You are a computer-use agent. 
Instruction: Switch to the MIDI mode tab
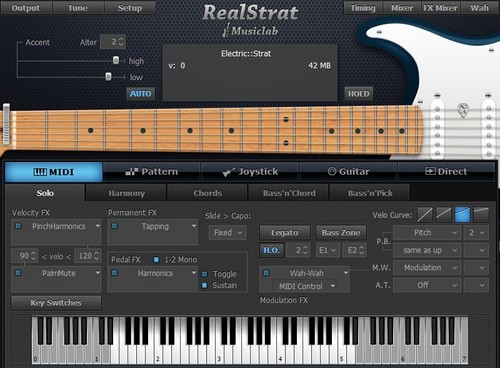(54, 172)
